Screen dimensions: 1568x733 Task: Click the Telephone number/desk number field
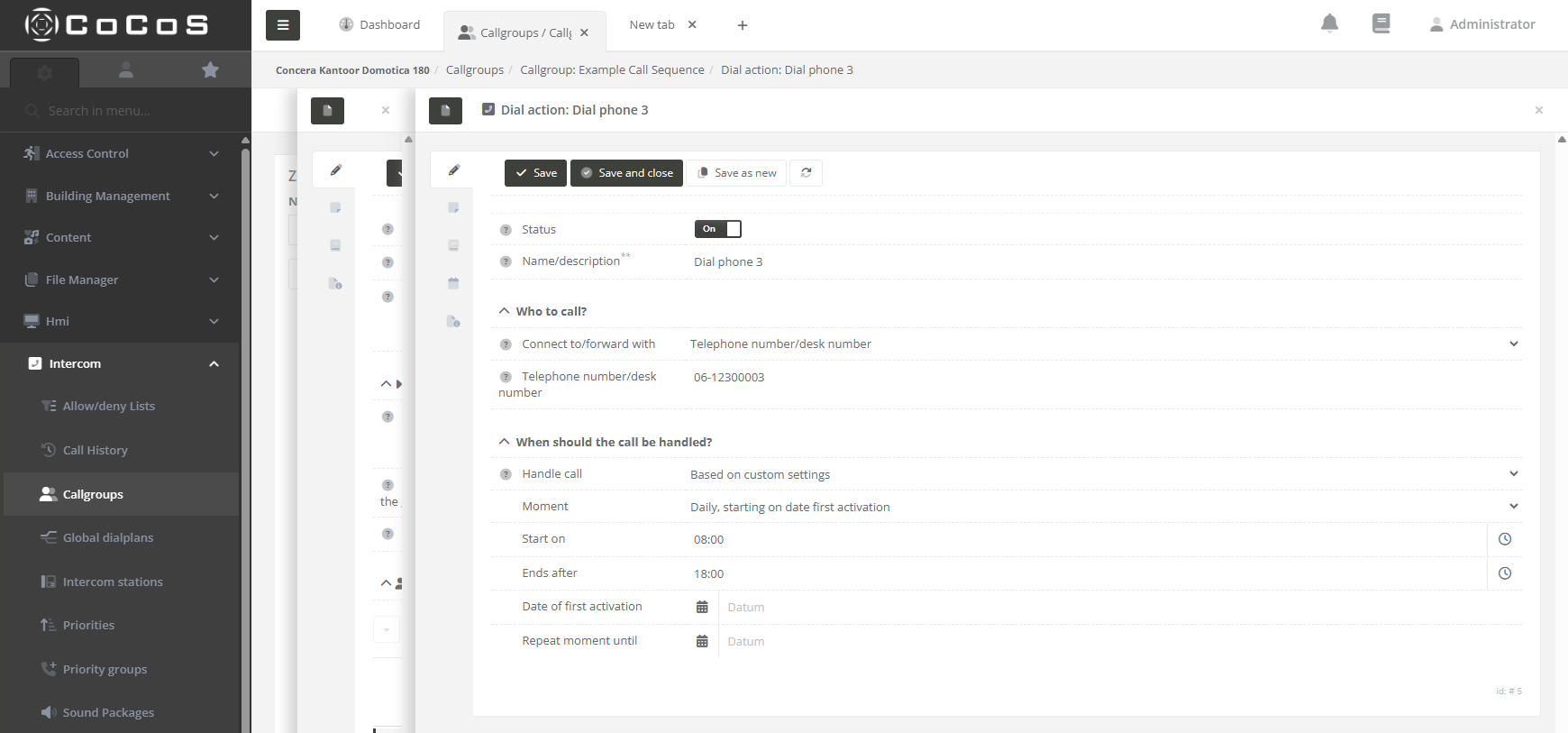click(x=1081, y=378)
